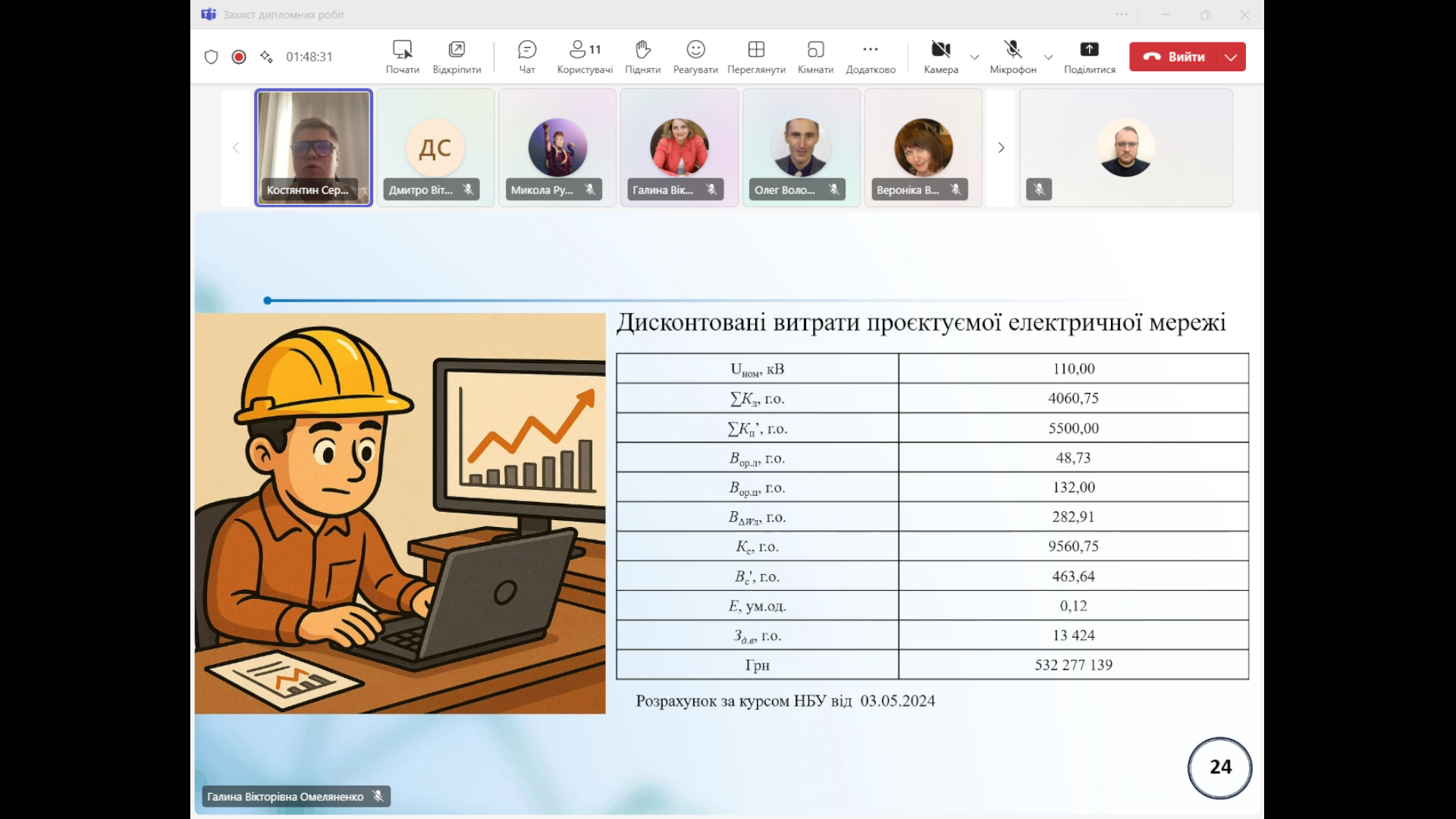Screen dimensions: 1456x819
Task: Expand microphone options dropdown arrow
Action: click(x=1048, y=57)
